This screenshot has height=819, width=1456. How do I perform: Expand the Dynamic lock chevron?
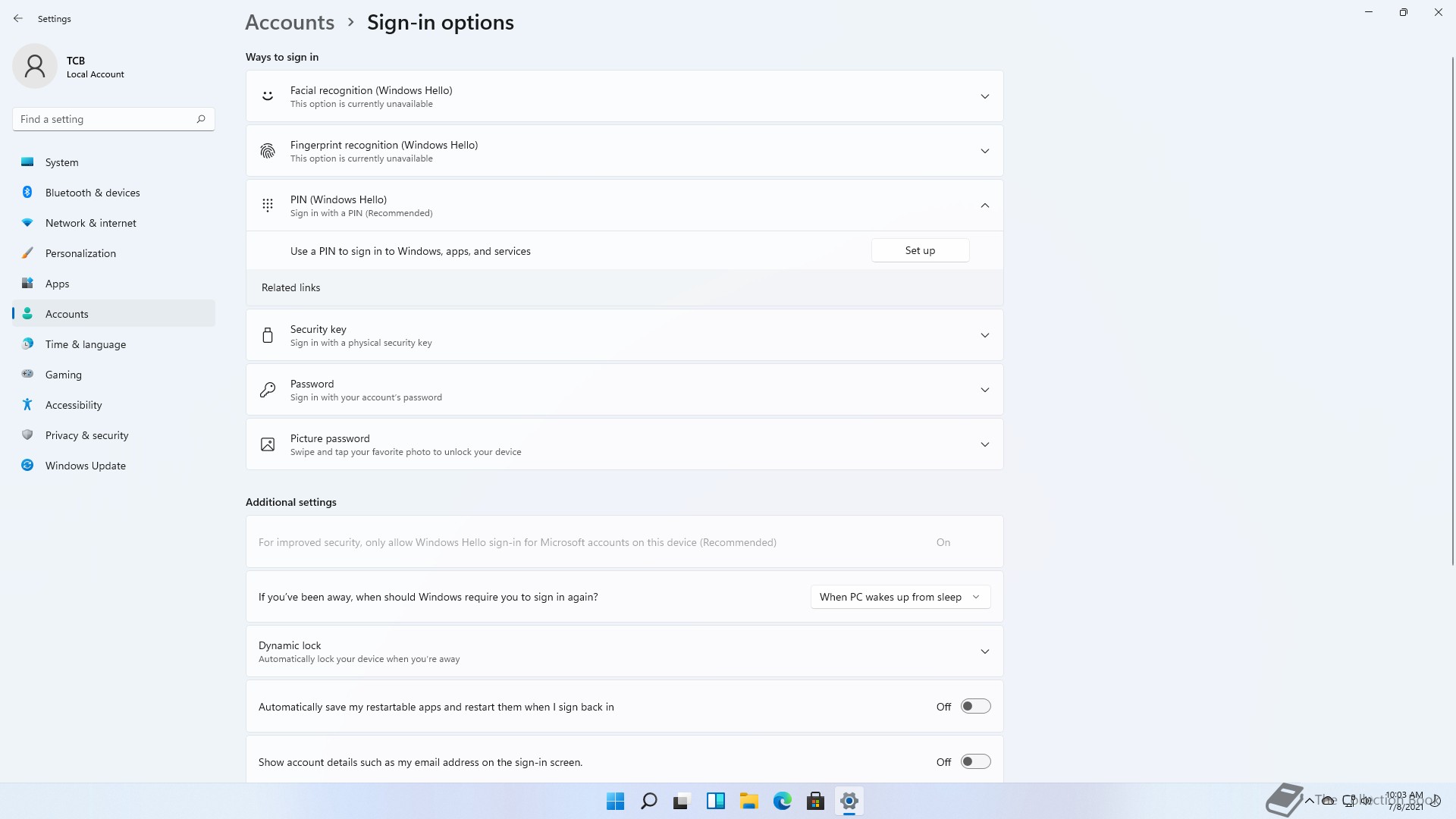click(984, 651)
